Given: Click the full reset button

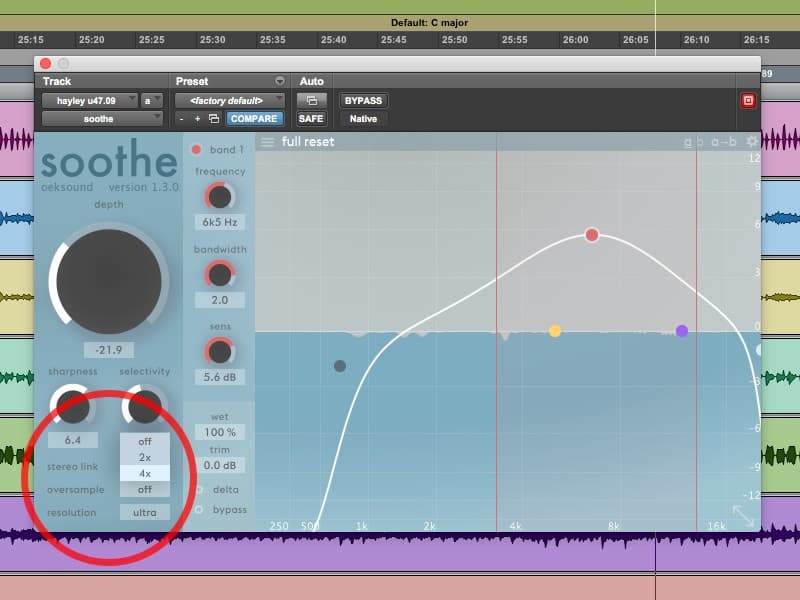Looking at the screenshot, I should pyautogui.click(x=308, y=142).
